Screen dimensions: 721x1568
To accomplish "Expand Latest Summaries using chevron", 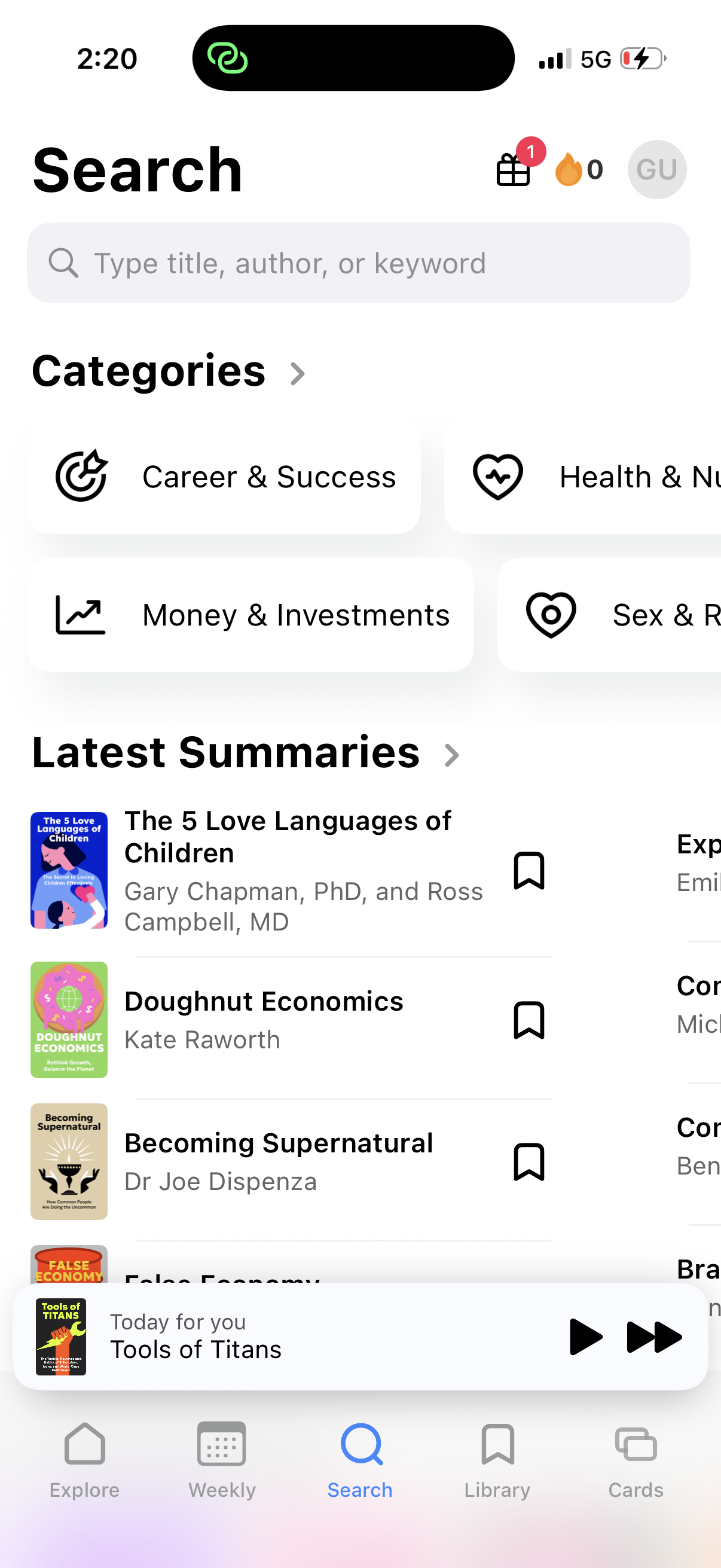I will tap(451, 755).
